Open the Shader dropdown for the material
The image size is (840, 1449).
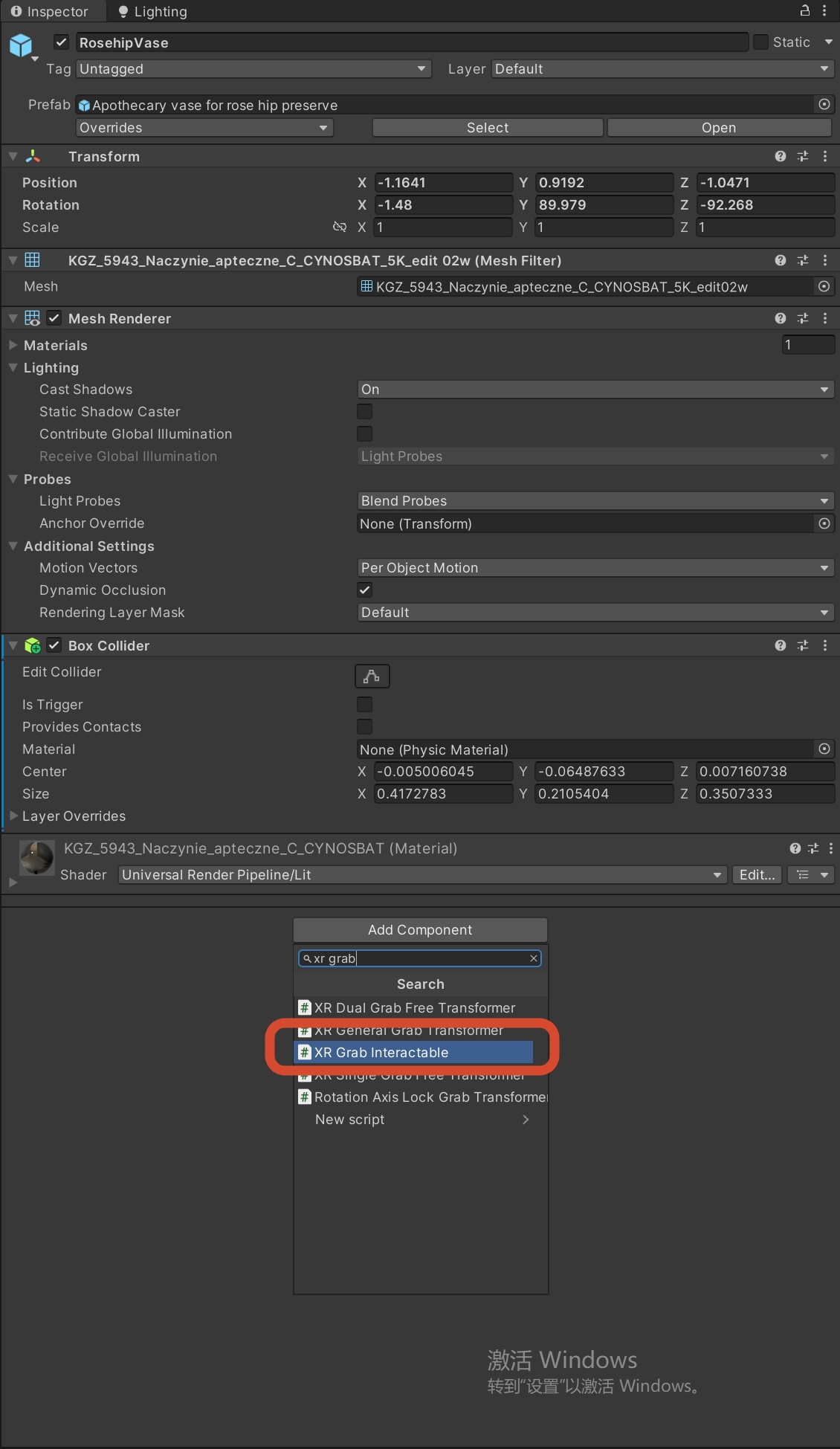tap(422, 874)
